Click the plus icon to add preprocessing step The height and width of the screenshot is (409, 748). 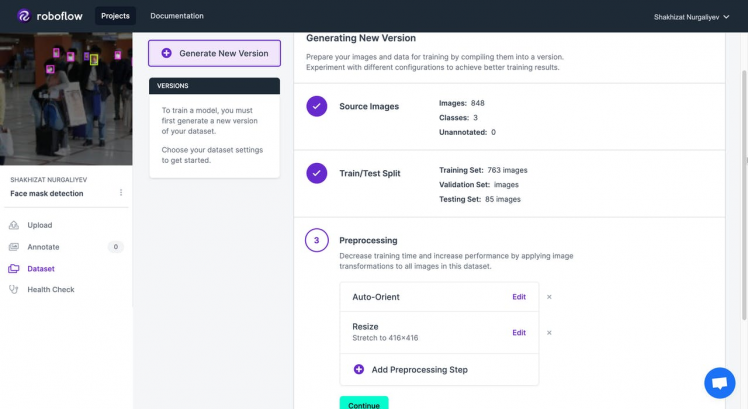tap(359, 369)
